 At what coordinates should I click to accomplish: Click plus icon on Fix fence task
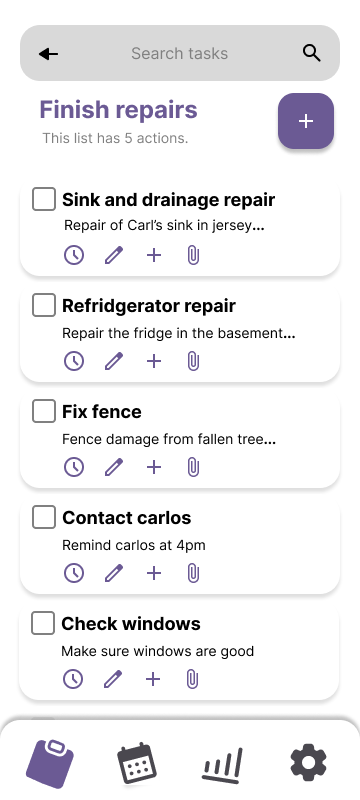(153, 467)
